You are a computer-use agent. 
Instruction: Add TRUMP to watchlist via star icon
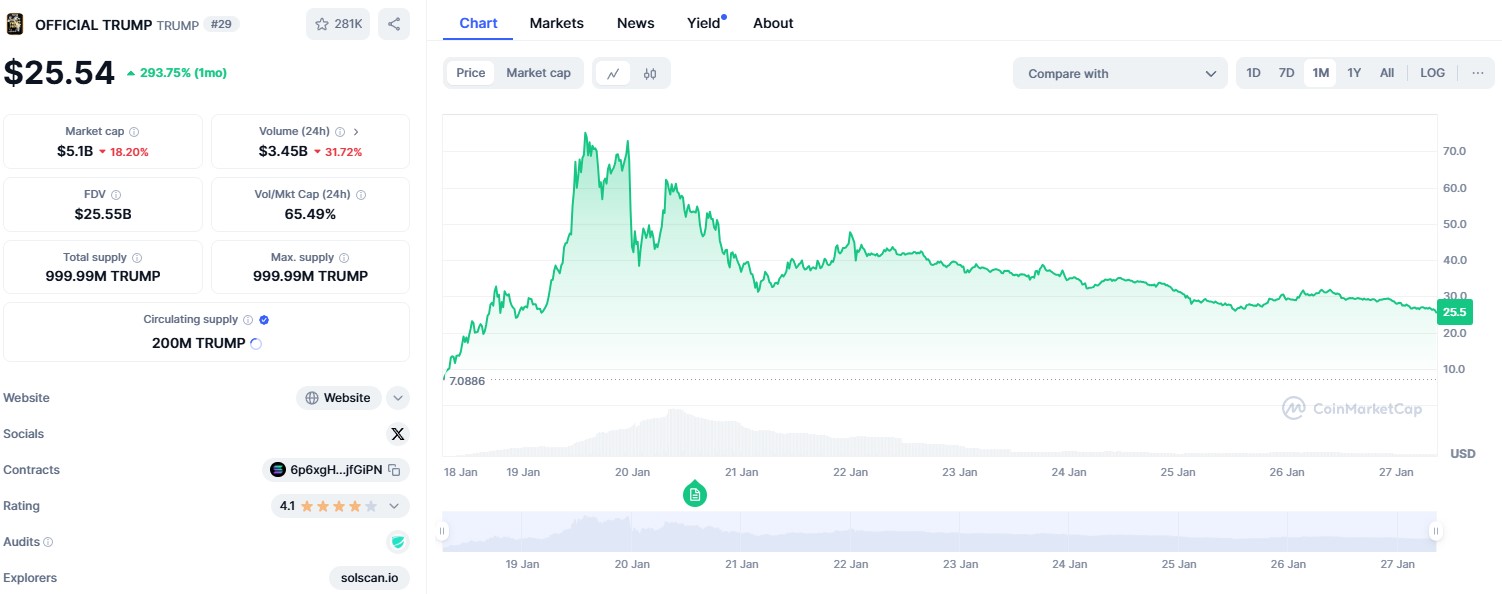click(x=322, y=23)
